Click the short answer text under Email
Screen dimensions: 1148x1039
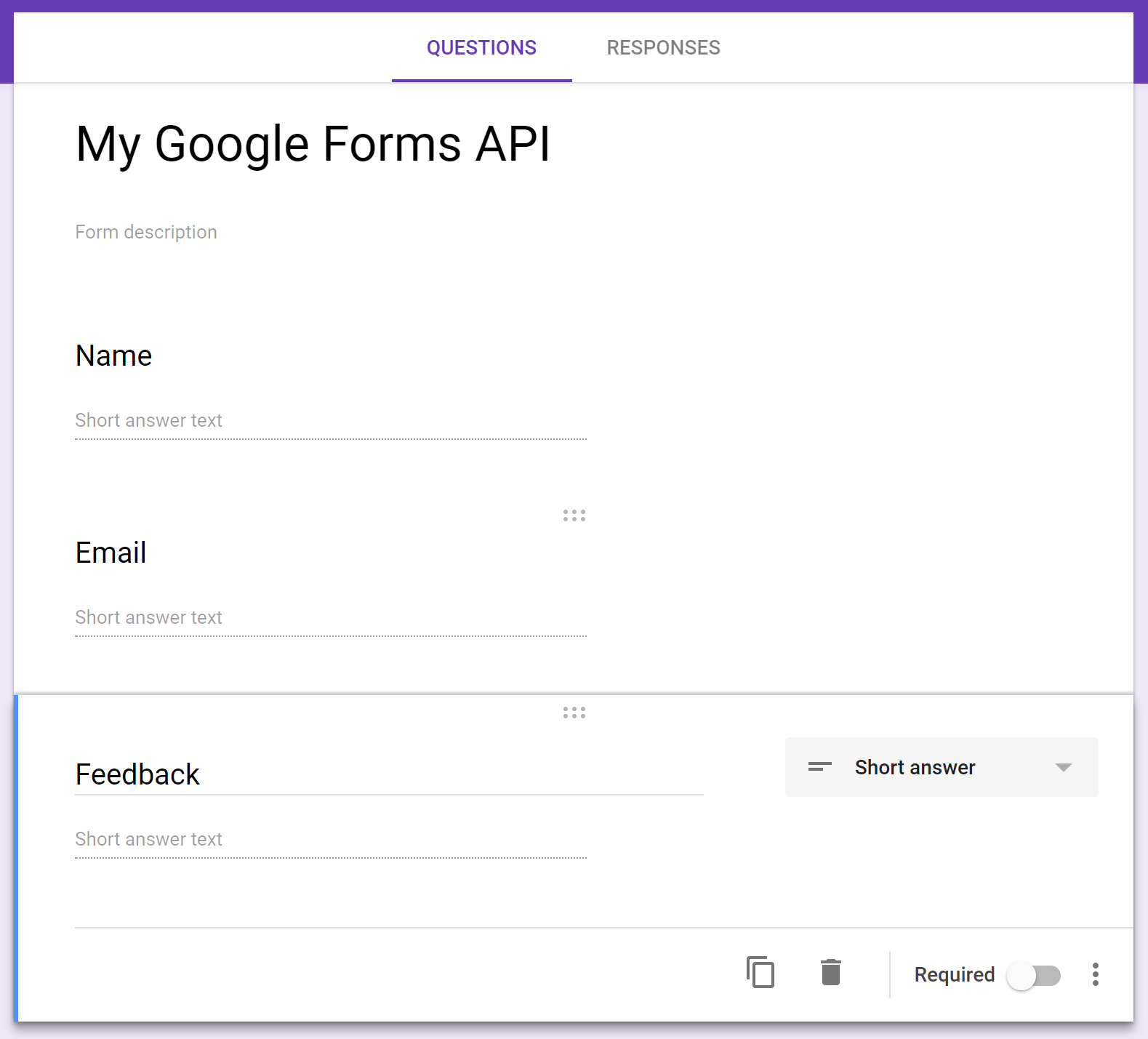pyautogui.click(x=331, y=618)
